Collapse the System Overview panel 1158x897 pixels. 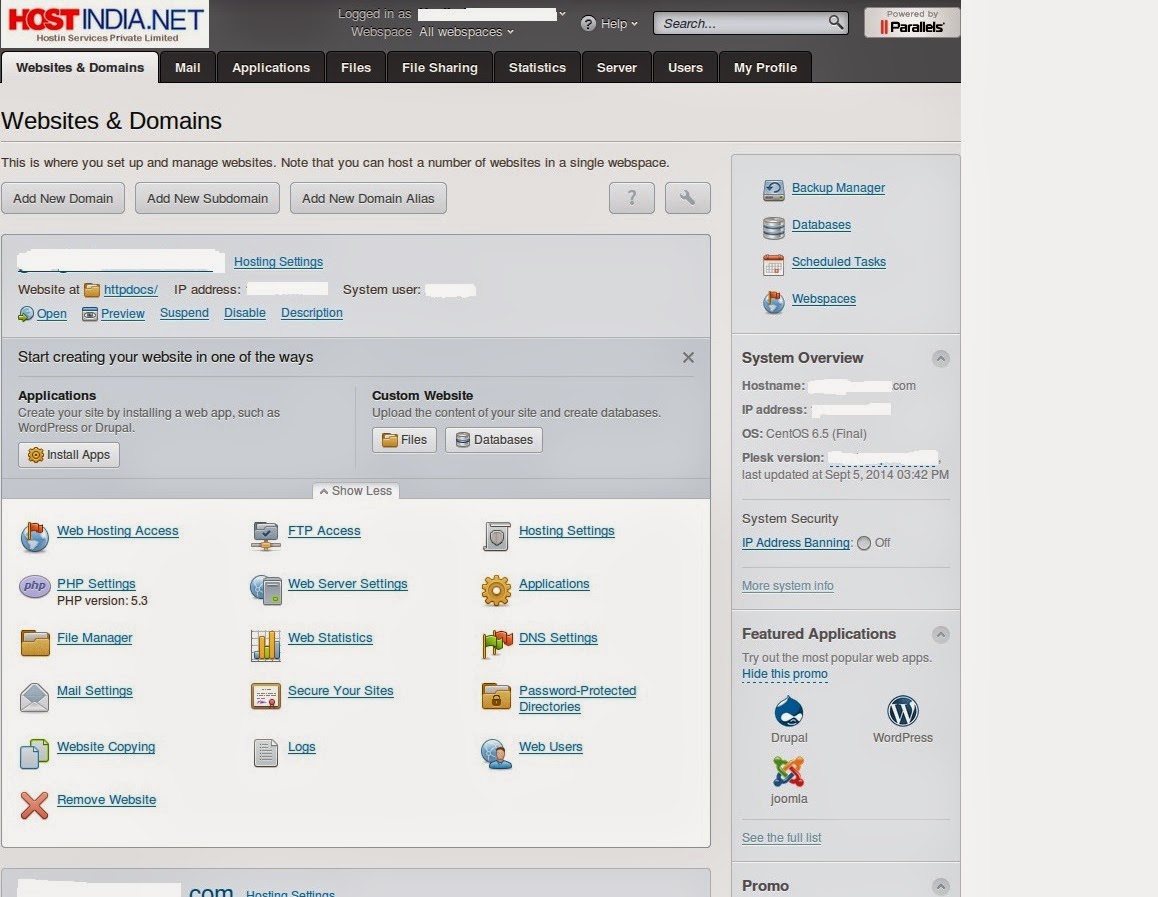(940, 358)
